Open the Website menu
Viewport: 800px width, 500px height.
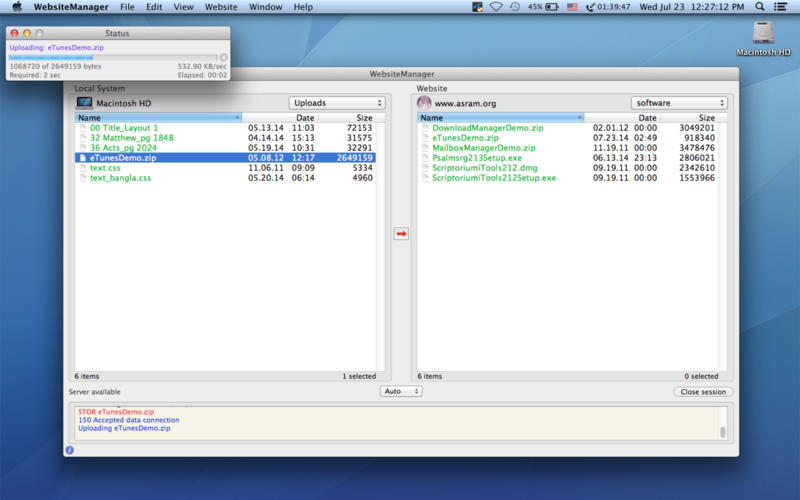pyautogui.click(x=221, y=7)
